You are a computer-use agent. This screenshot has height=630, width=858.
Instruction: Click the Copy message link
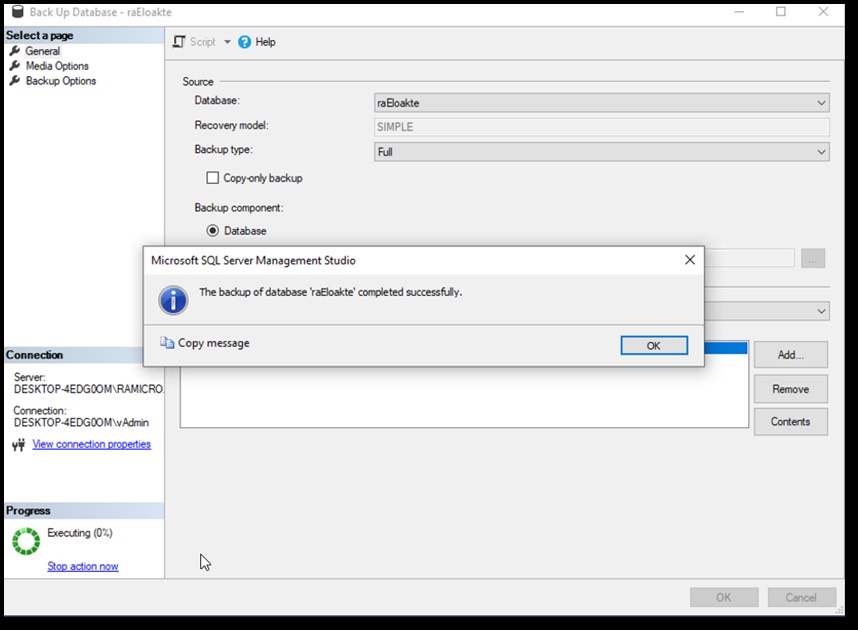(x=213, y=343)
